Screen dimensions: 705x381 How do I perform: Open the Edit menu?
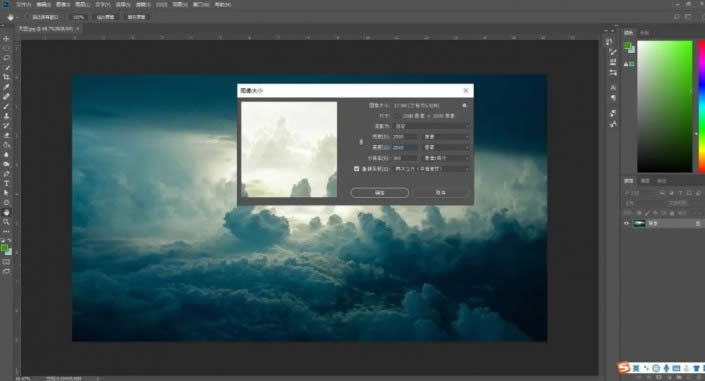tap(43, 4)
